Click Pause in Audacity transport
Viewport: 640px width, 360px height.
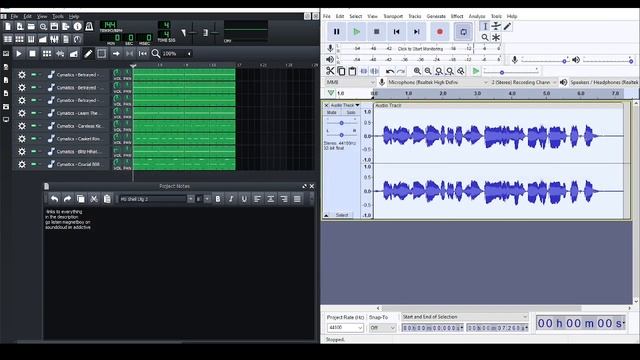click(x=336, y=31)
